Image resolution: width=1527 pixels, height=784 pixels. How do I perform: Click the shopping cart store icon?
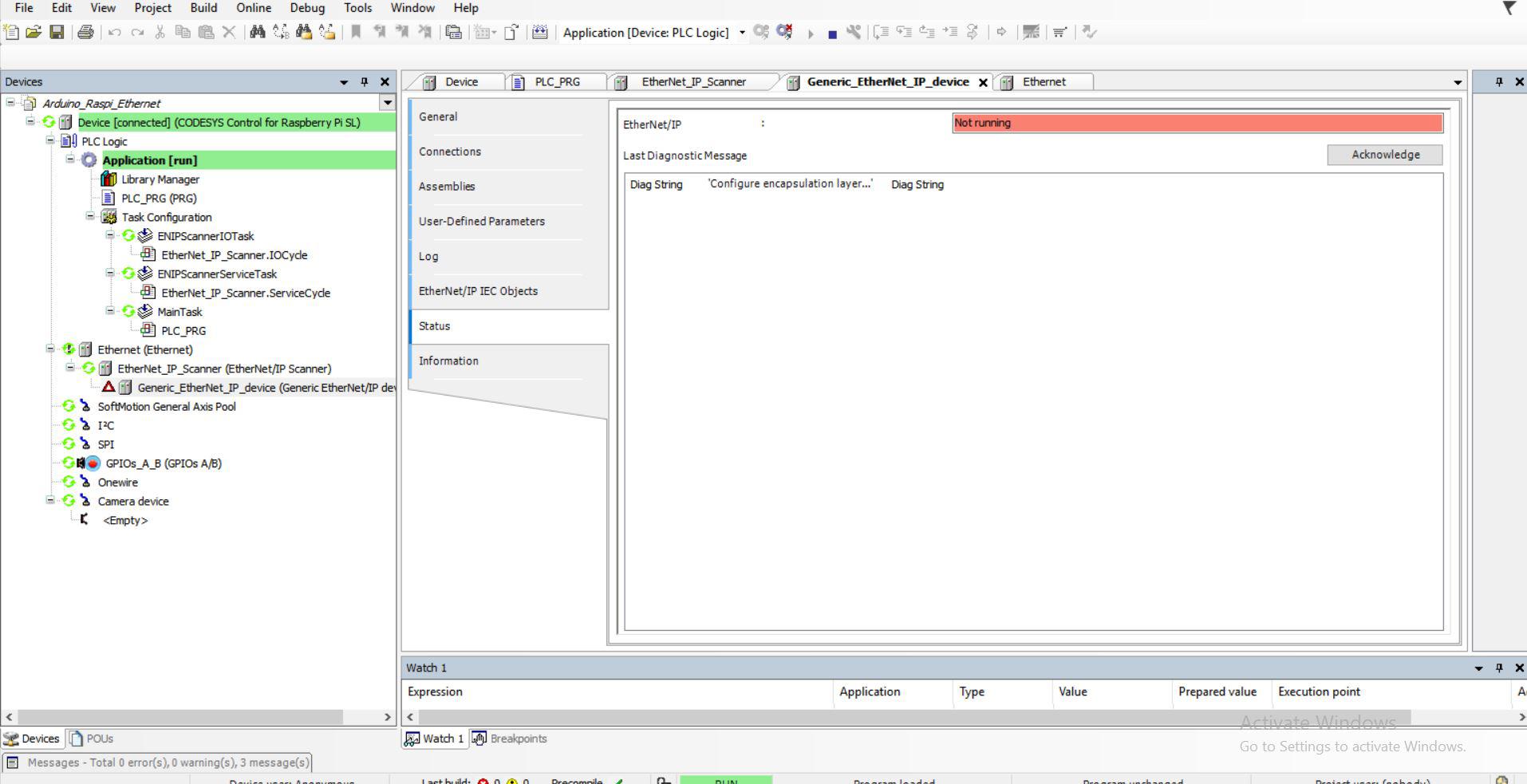tap(1059, 32)
